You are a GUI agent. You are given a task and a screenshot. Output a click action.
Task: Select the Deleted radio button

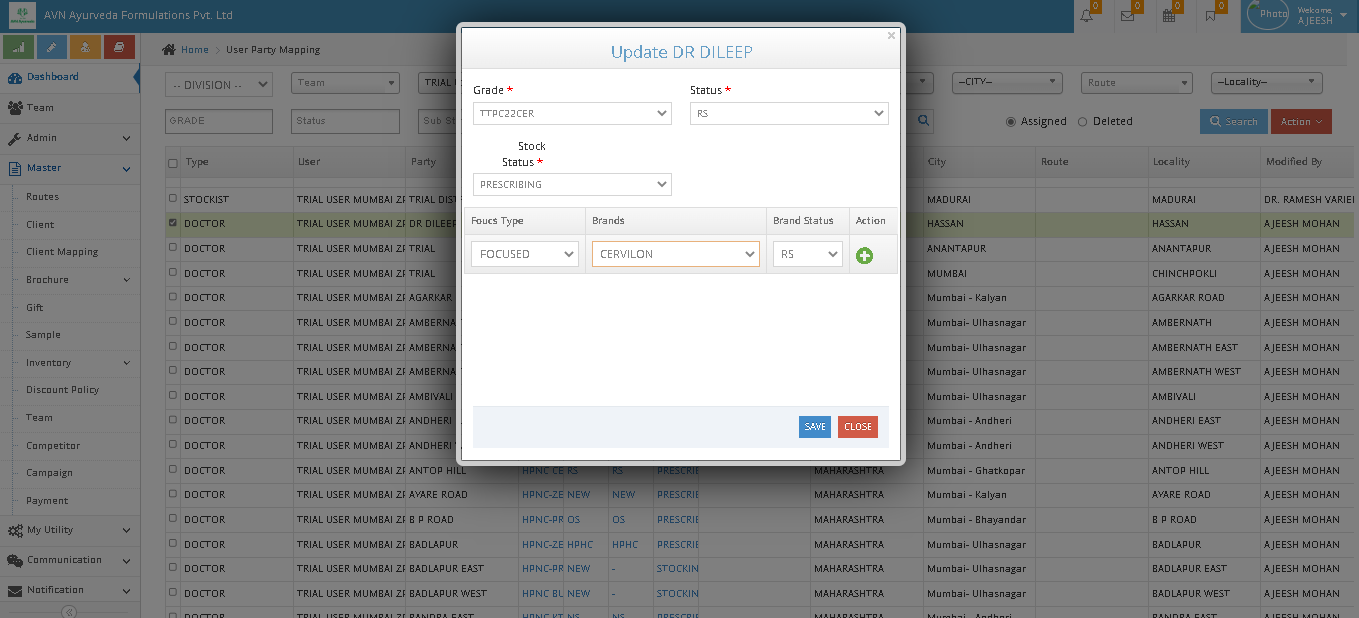click(x=1082, y=122)
